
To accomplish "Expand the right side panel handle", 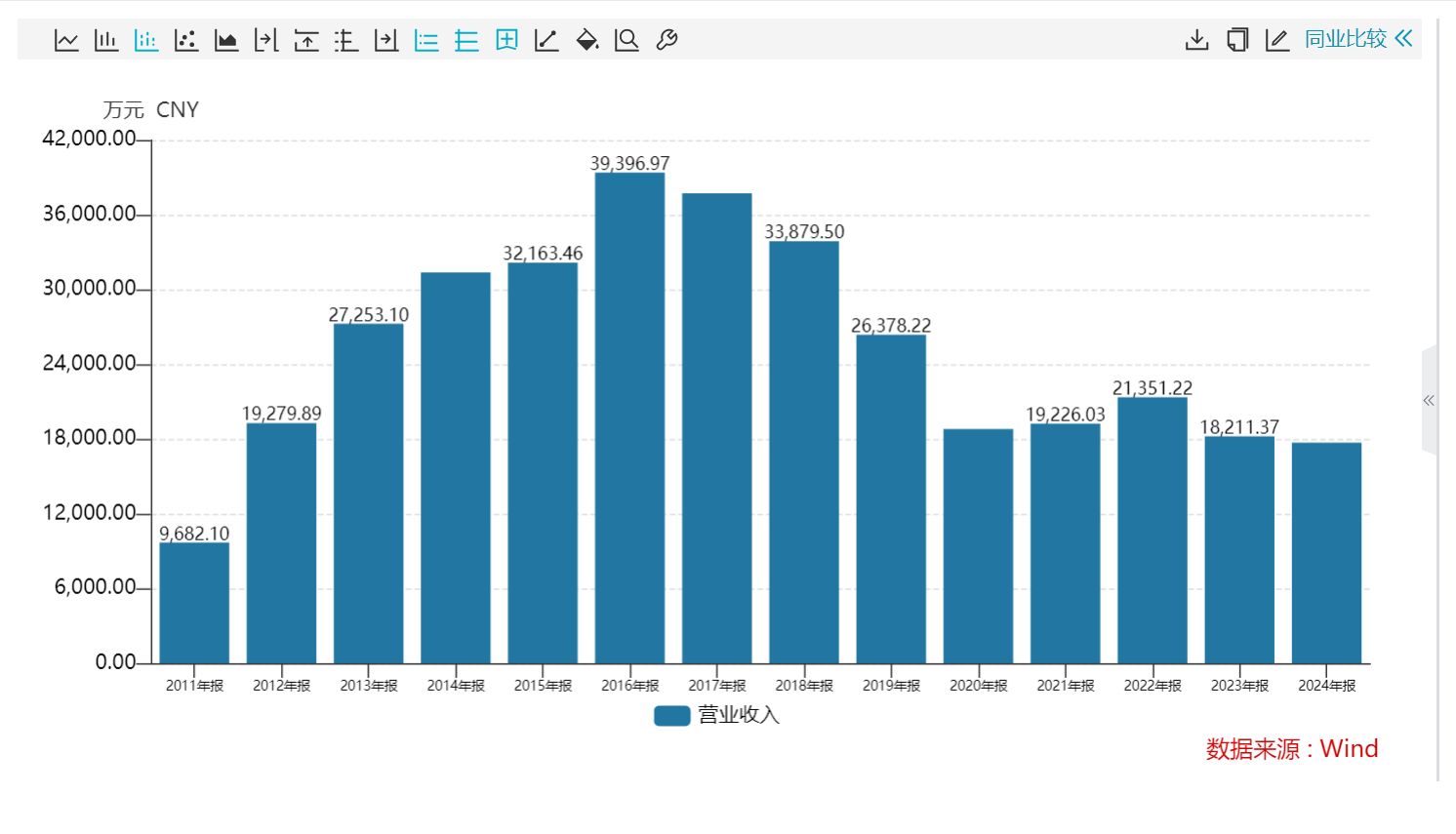I will click(1429, 401).
